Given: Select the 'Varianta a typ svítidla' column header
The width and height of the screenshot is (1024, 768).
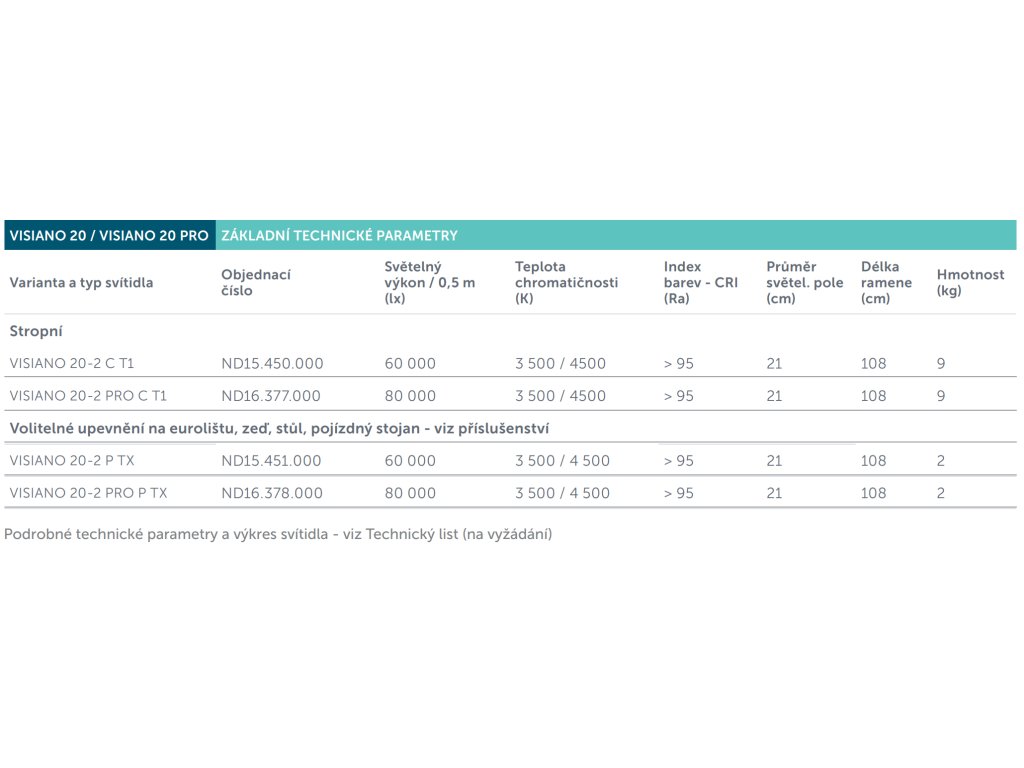Looking at the screenshot, I should tap(81, 283).
